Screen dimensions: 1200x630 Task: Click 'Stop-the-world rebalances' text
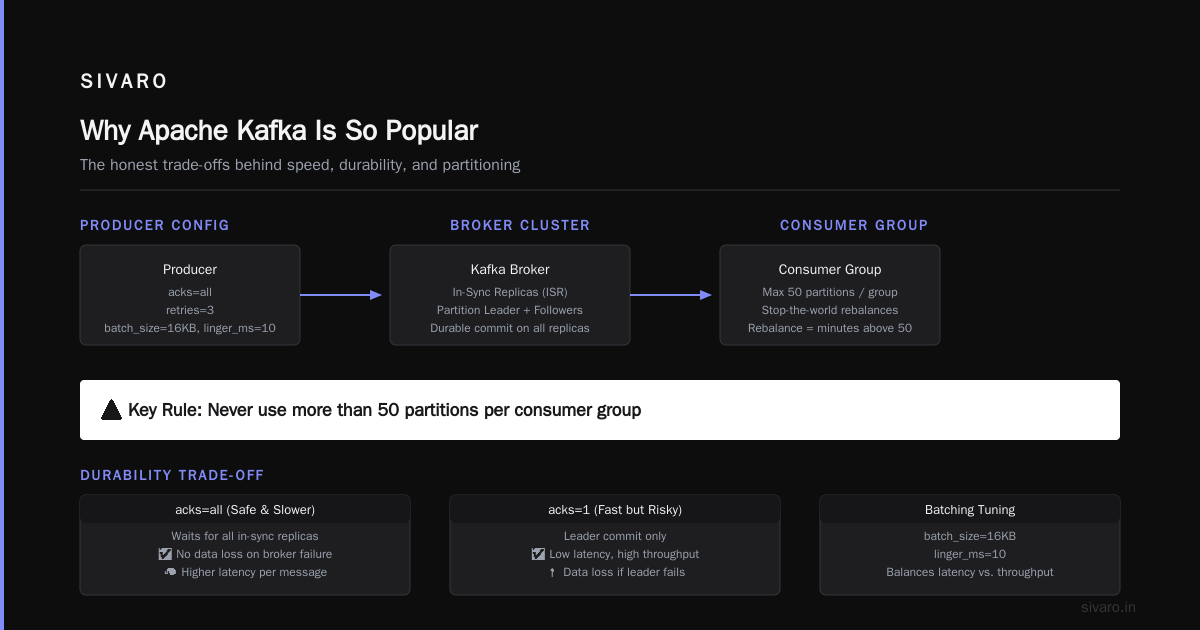830,310
